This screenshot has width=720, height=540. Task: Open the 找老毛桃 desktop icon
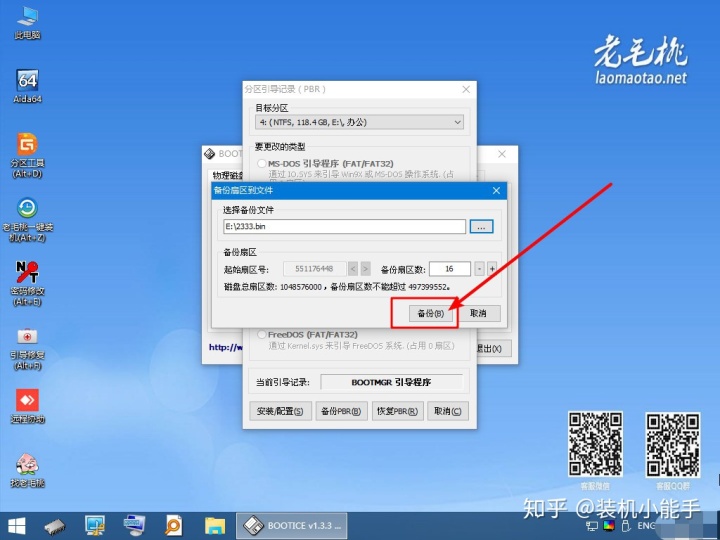pyautogui.click(x=27, y=470)
